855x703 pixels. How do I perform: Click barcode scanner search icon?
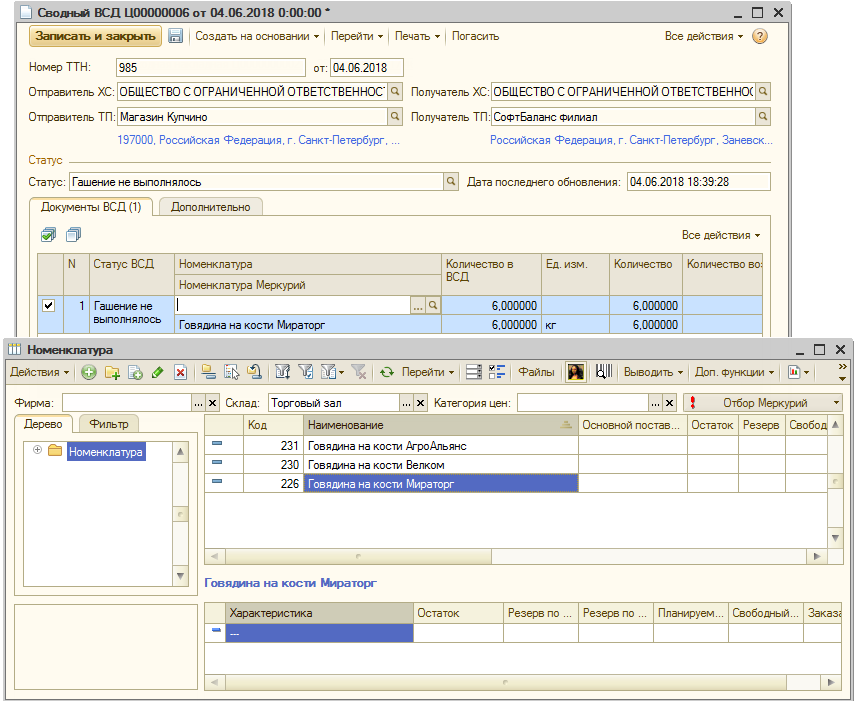(x=604, y=372)
